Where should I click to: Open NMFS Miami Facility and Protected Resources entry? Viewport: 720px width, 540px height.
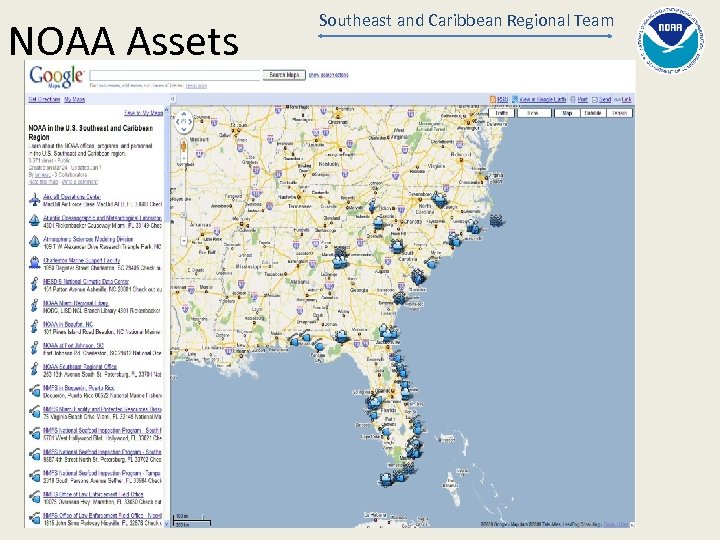(x=102, y=409)
